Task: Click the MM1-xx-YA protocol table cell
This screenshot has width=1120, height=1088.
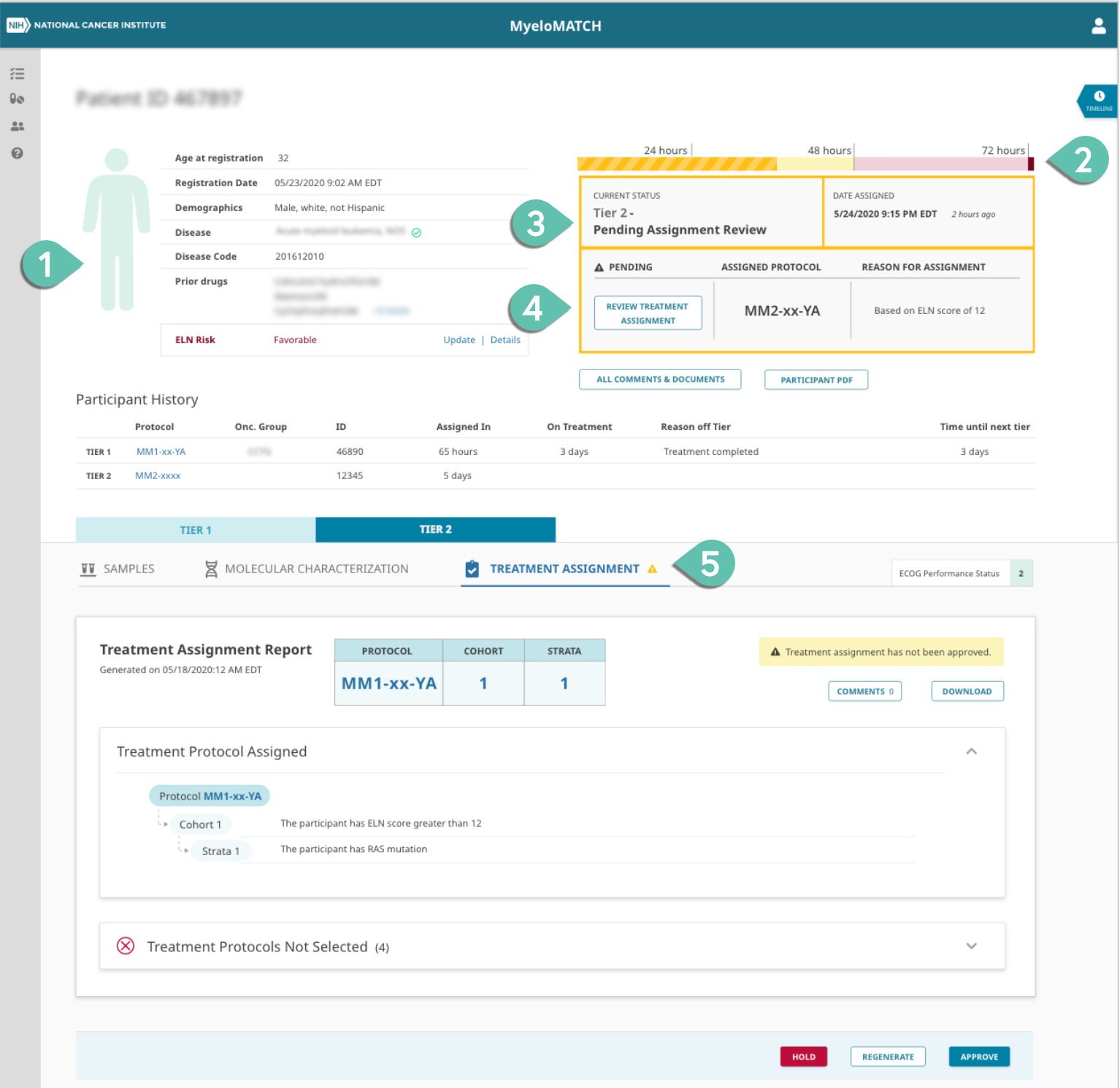Action: (388, 683)
